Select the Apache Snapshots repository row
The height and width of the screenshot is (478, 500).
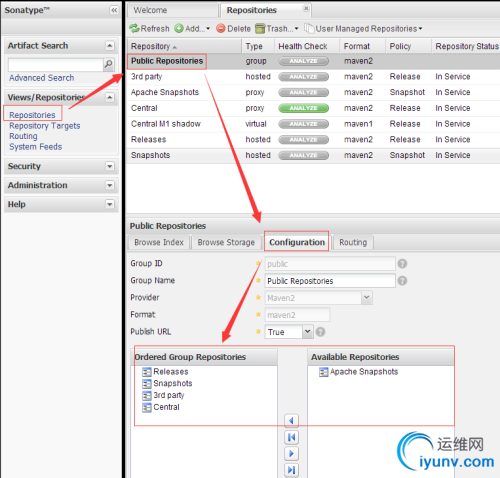(x=313, y=92)
